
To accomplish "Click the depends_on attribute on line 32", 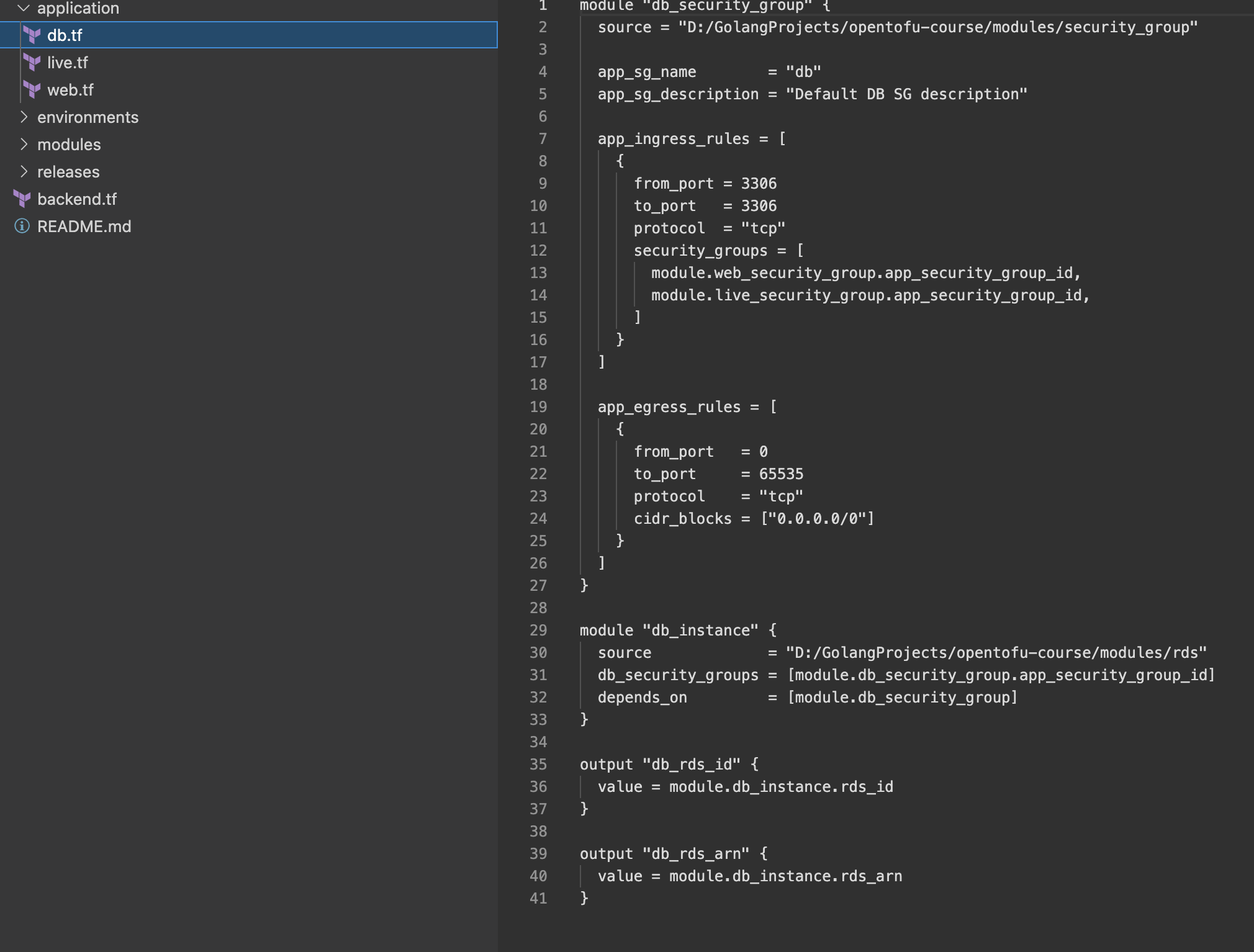I will pyautogui.click(x=643, y=698).
